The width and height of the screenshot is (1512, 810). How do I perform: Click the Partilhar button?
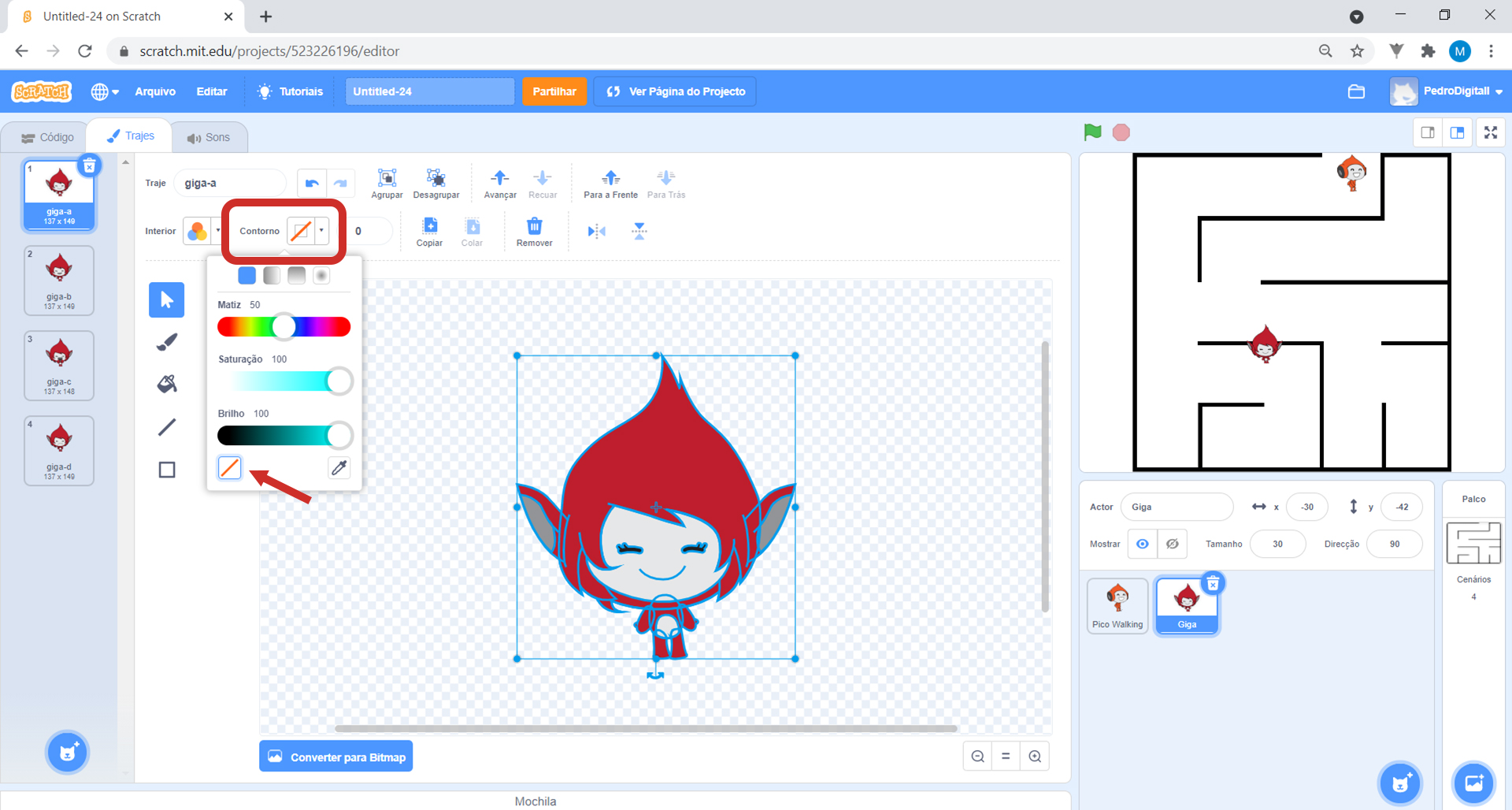click(554, 91)
